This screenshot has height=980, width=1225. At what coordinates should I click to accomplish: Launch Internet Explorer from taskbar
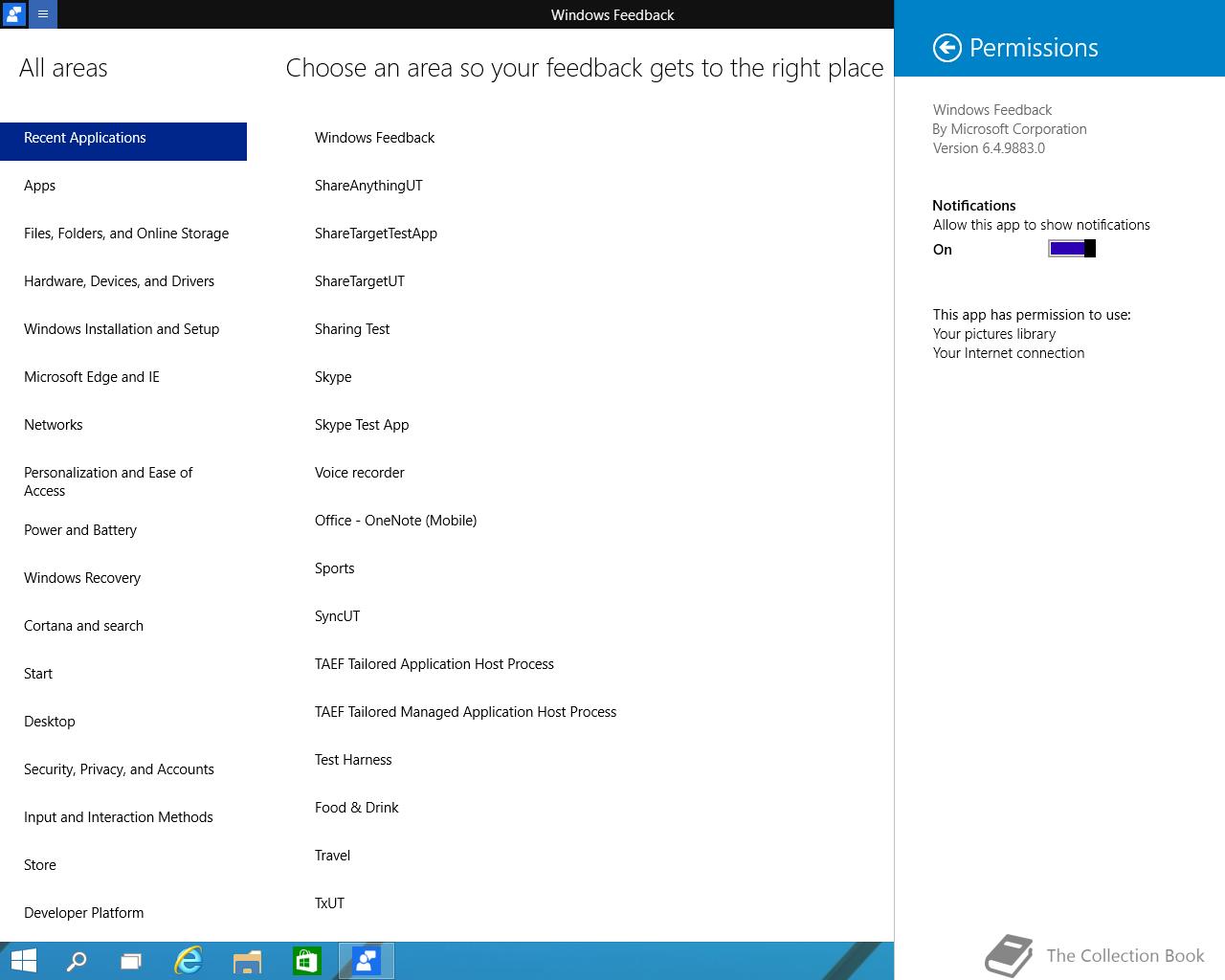pyautogui.click(x=189, y=961)
